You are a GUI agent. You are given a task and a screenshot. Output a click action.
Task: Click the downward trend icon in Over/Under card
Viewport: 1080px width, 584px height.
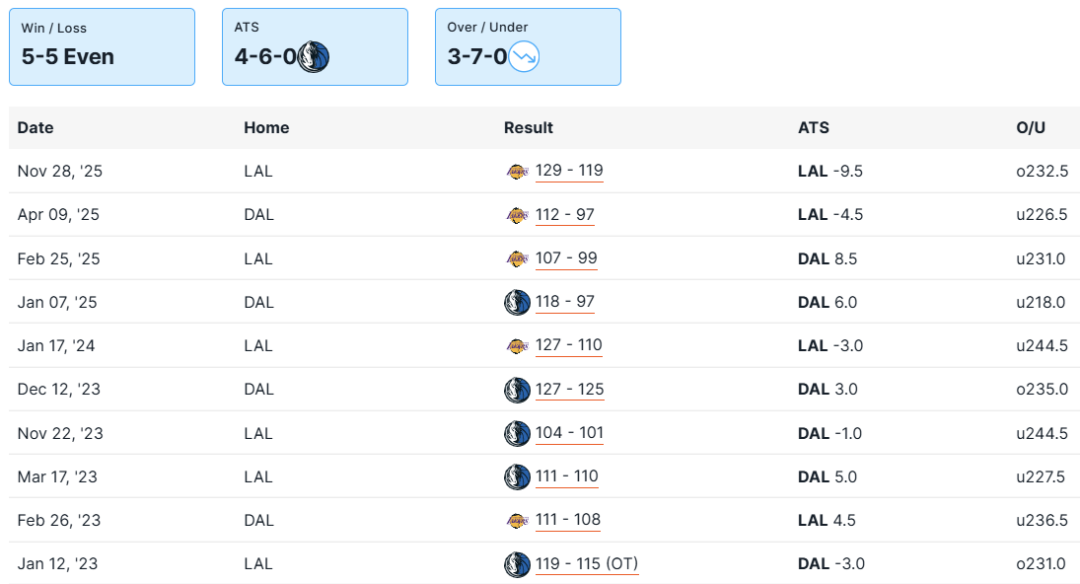click(x=524, y=57)
